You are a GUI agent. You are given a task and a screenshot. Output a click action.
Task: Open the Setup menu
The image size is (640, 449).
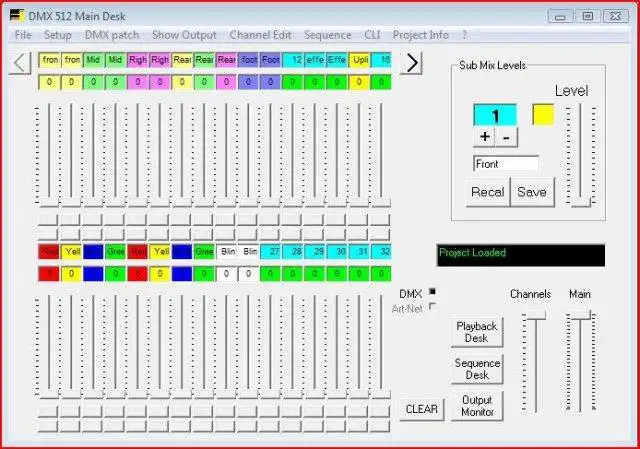tap(58, 35)
